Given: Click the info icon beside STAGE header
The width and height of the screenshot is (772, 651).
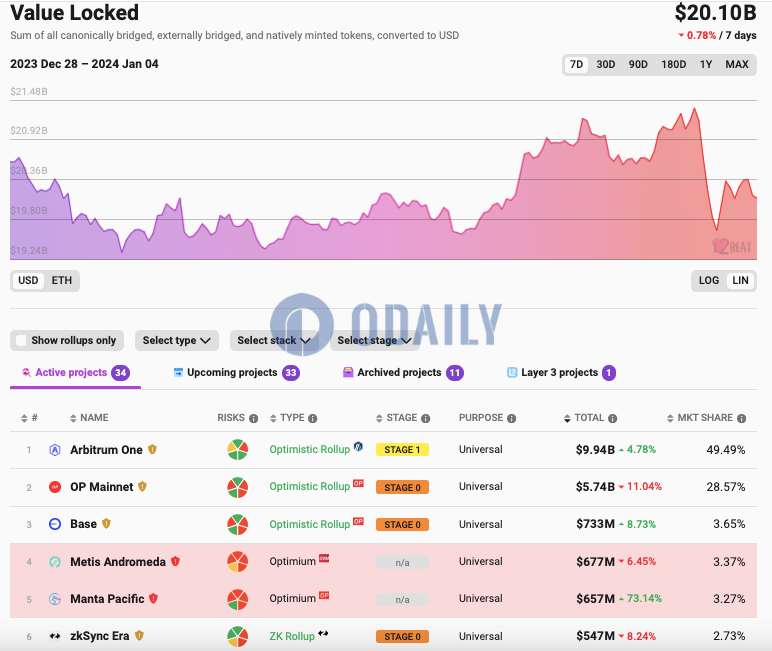Looking at the screenshot, I should pyautogui.click(x=425, y=418).
